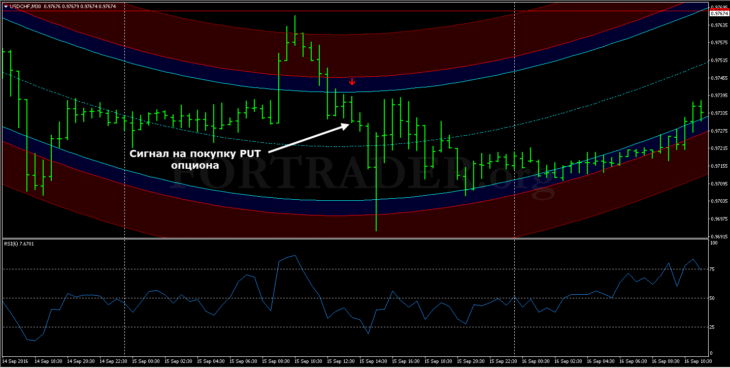This screenshot has width=730, height=368.
Task: Click the RSI 25 level label
Action: tap(713, 327)
